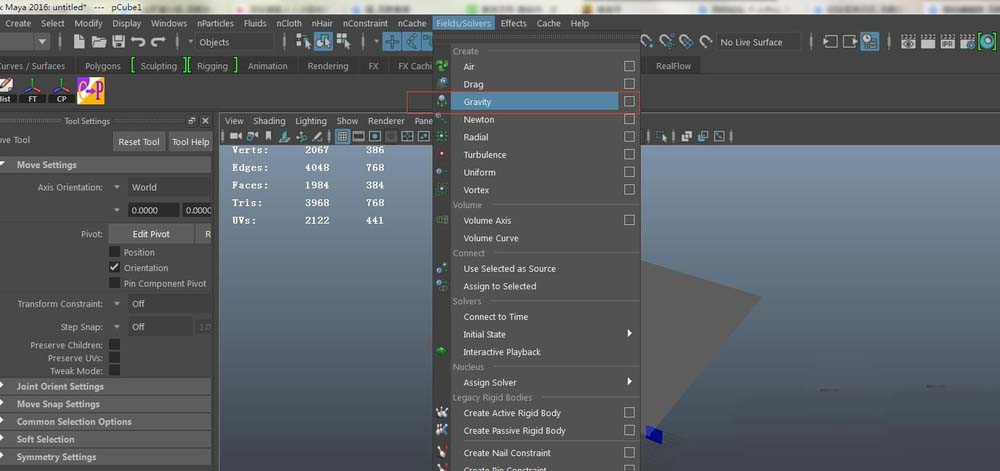Click the New Scene icon
This screenshot has height=471, width=1000.
pyautogui.click(x=79, y=42)
